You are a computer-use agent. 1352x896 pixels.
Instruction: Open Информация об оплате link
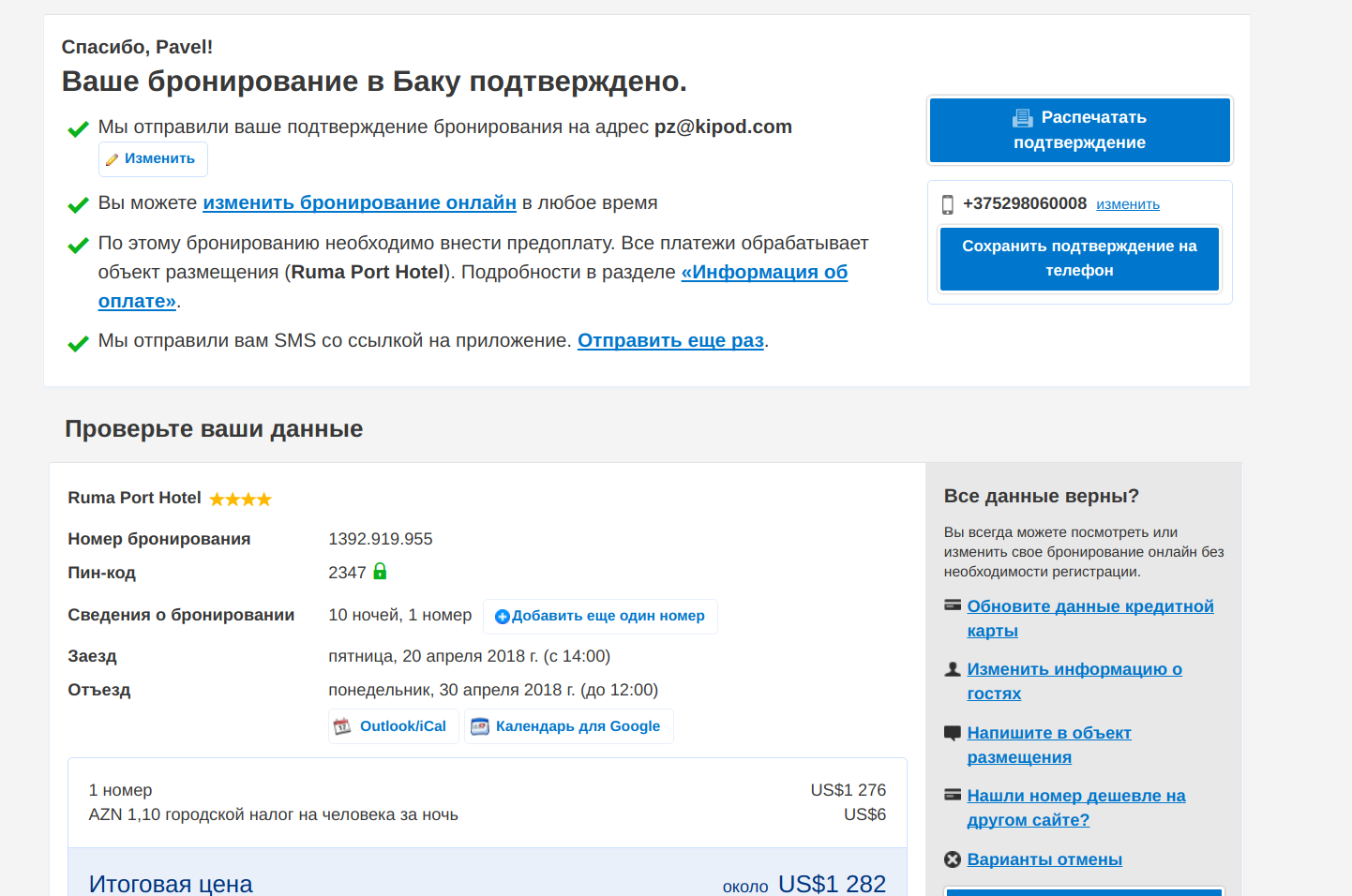pos(764,272)
